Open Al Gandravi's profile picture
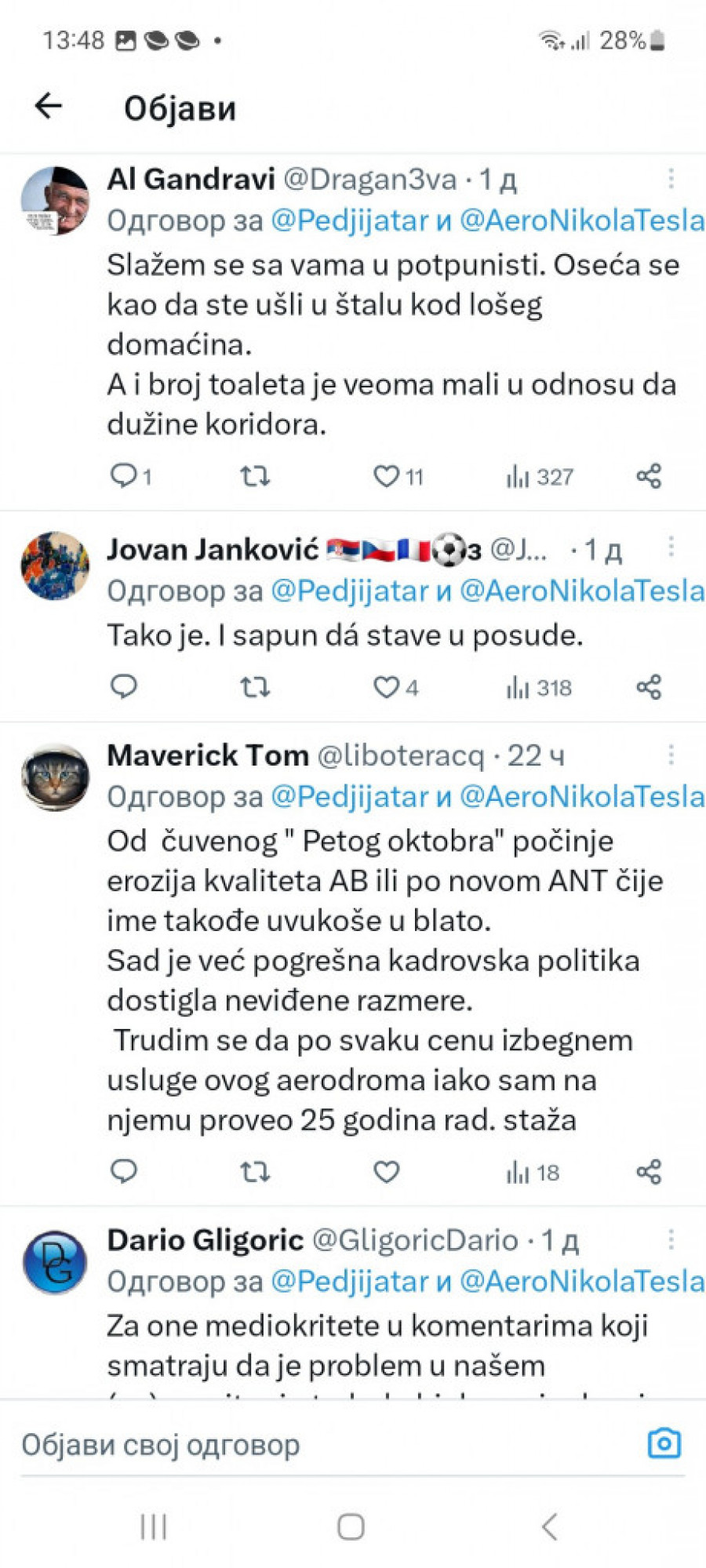706x1568 pixels. [55, 200]
